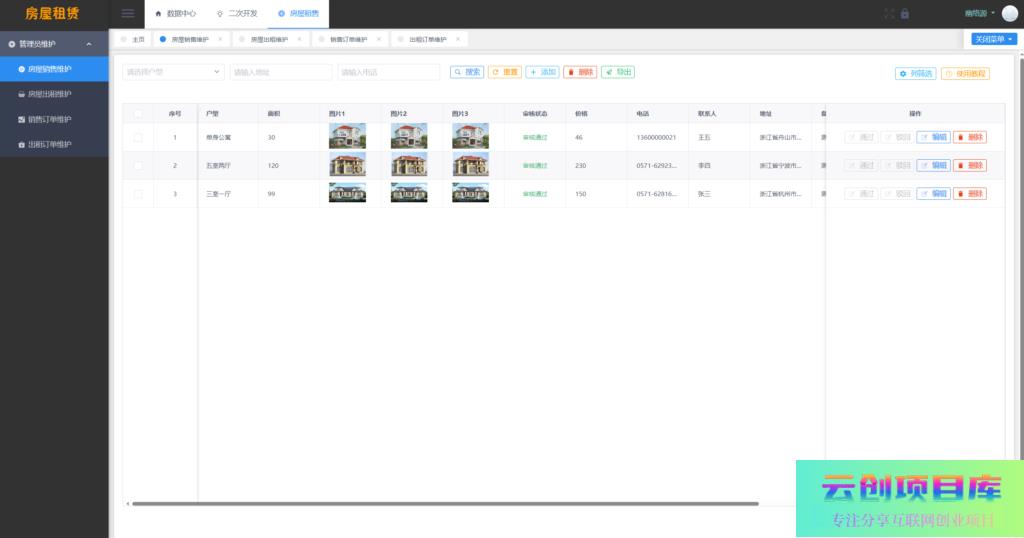Viewport: 1024px width, 538px height.
Task: Click 编辑 button for row 2
Action: click(933, 165)
